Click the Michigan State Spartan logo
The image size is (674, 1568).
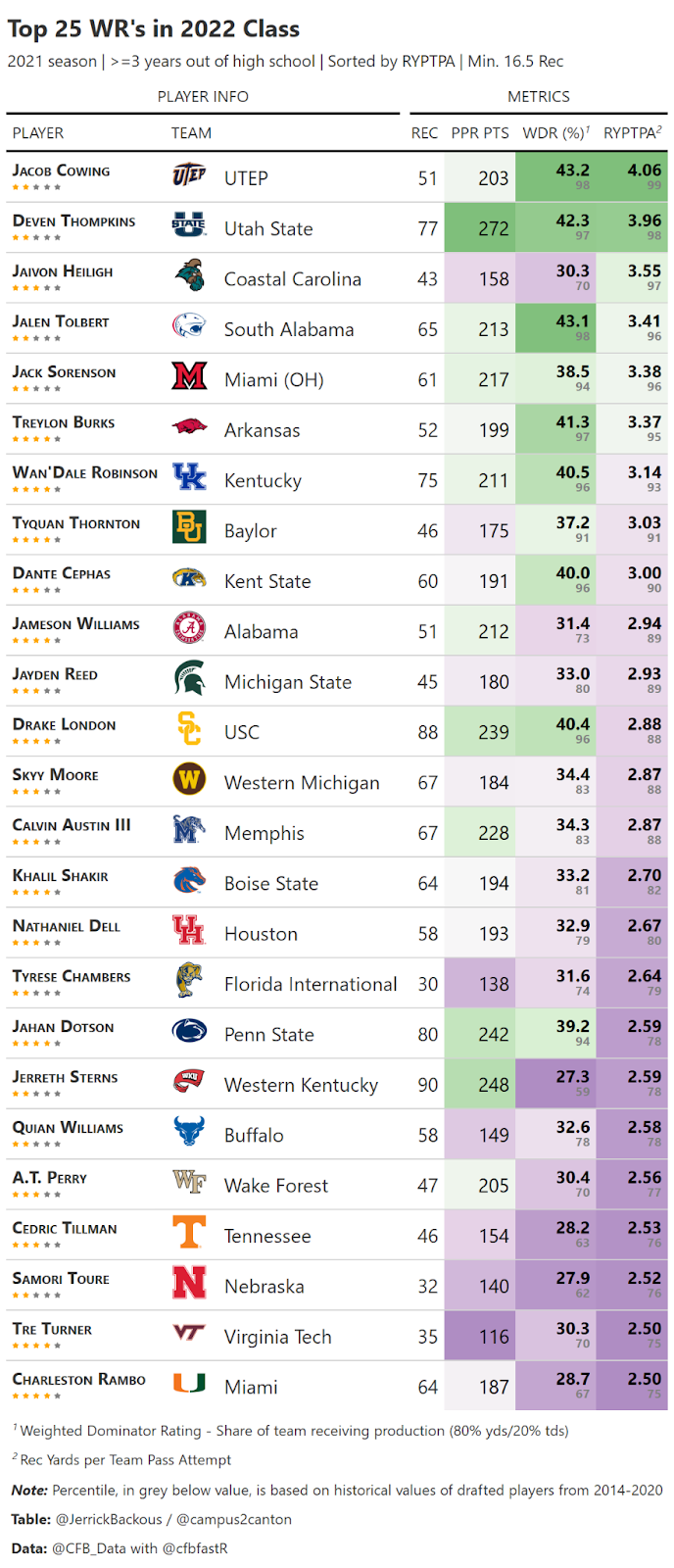[x=189, y=679]
